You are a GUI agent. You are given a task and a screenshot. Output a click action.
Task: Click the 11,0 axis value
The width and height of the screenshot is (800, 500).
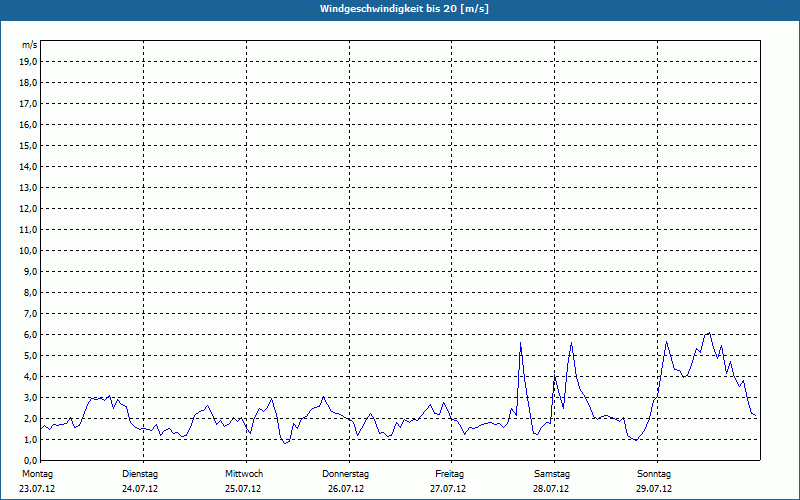click(x=28, y=230)
